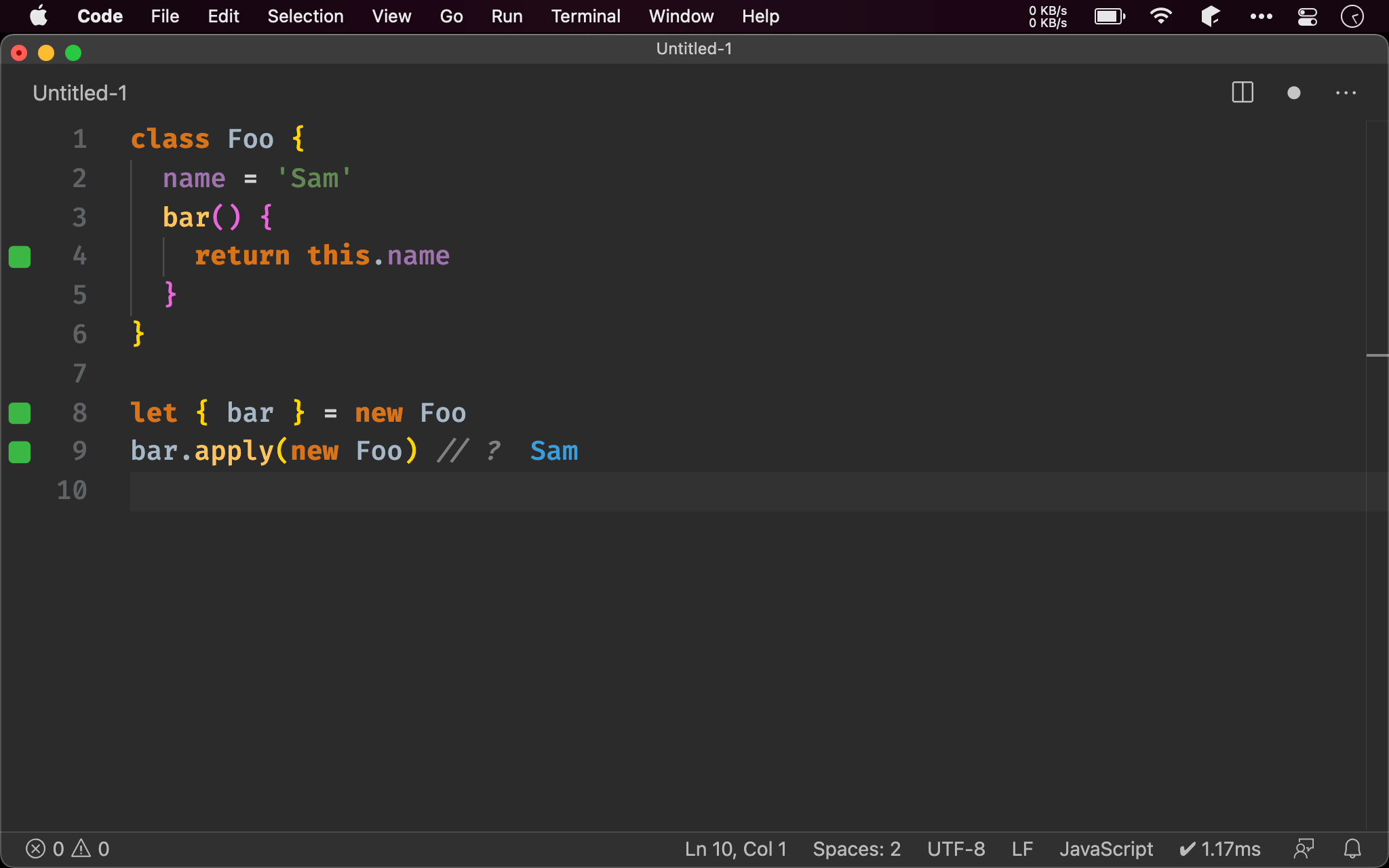
Task: Click the Quokka 1.17ms timing indicator
Action: 1220,848
